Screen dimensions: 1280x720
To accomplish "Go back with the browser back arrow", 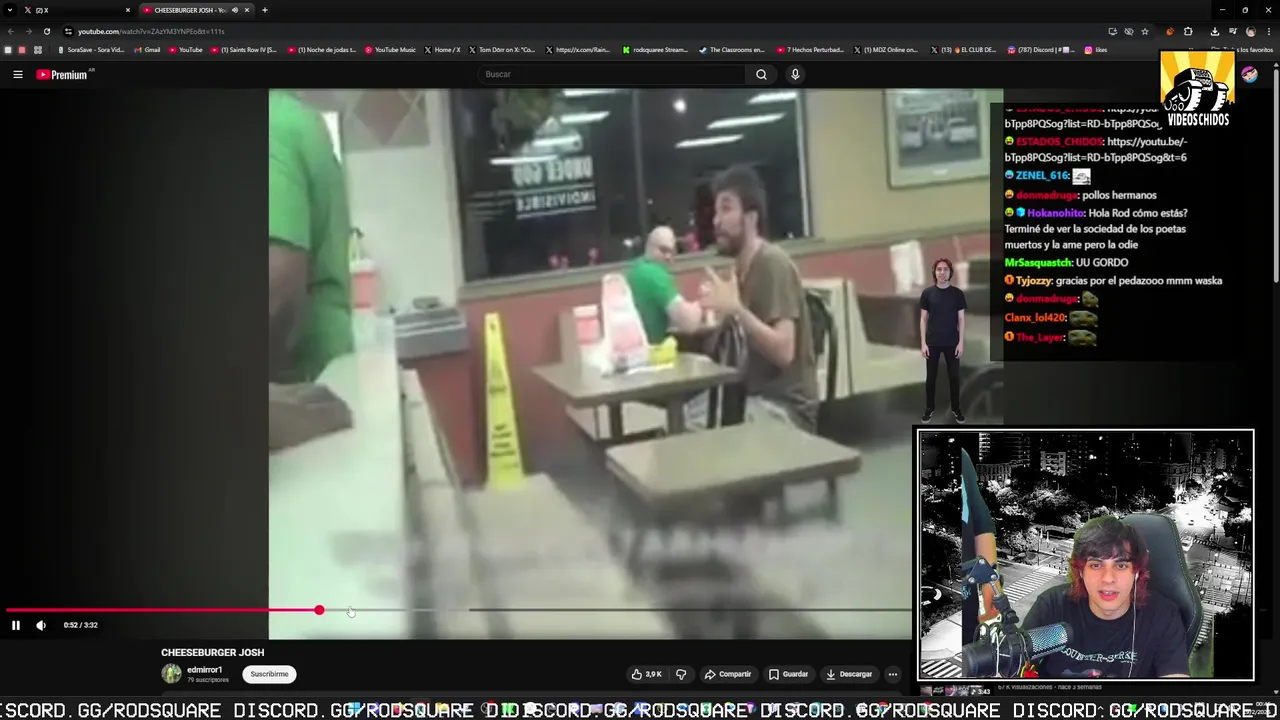I will pos(10,31).
